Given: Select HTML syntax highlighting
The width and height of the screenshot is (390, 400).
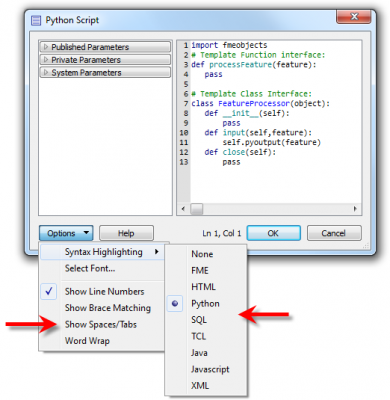Looking at the screenshot, I should (206, 287).
